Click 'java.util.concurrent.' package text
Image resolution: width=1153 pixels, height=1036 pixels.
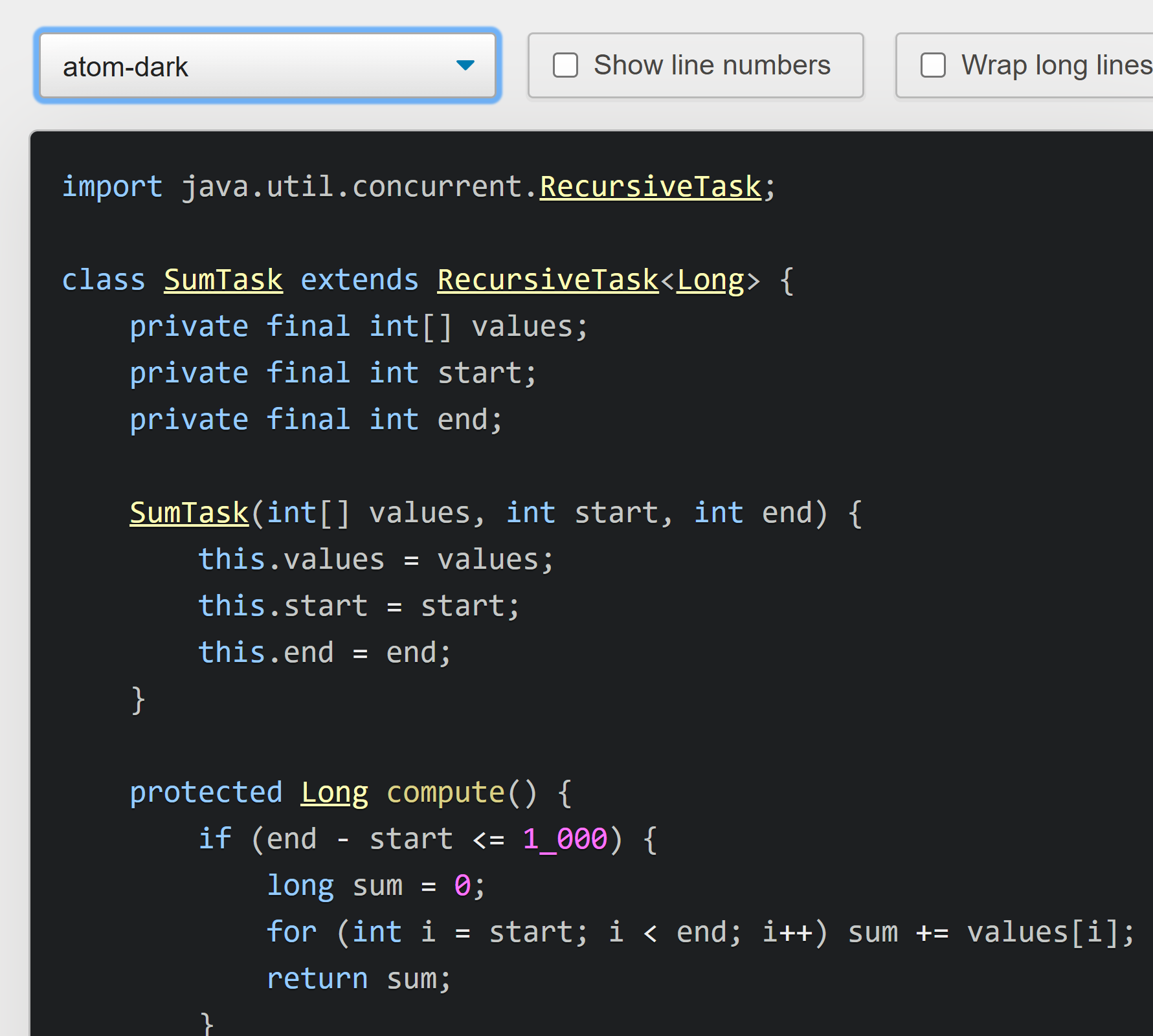coord(360,187)
